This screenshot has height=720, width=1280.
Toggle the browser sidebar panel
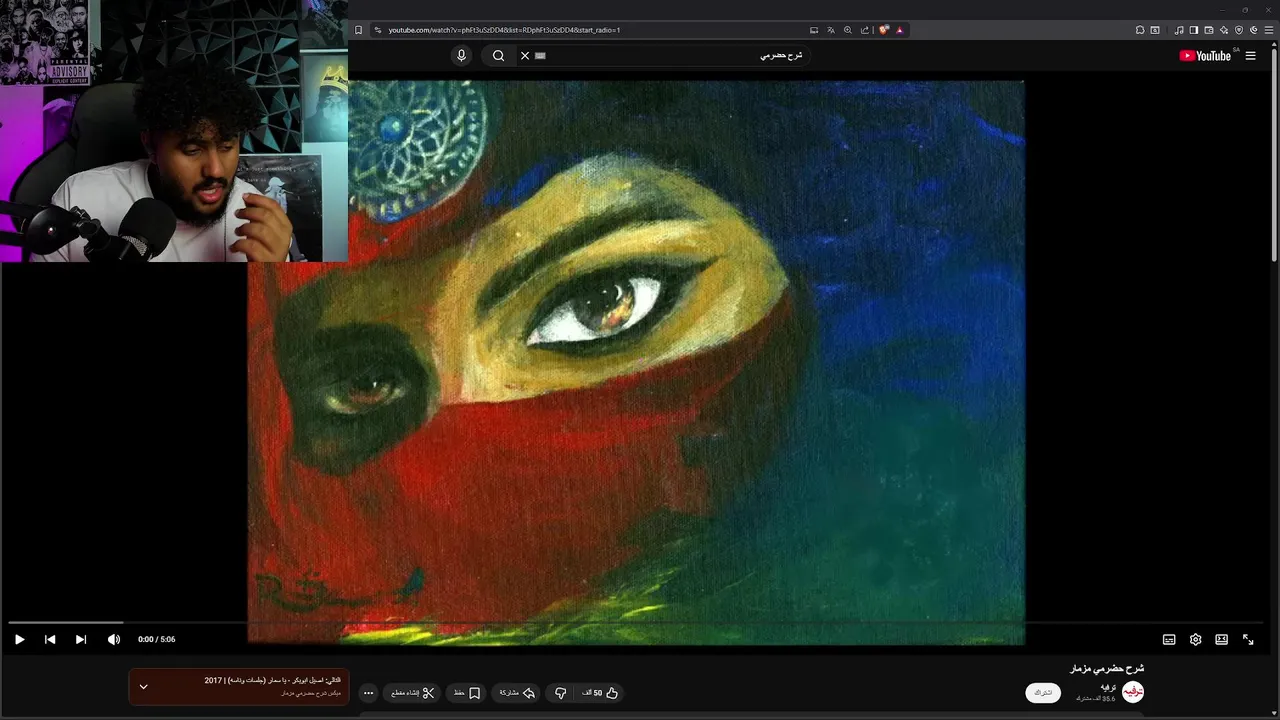[x=1194, y=30]
